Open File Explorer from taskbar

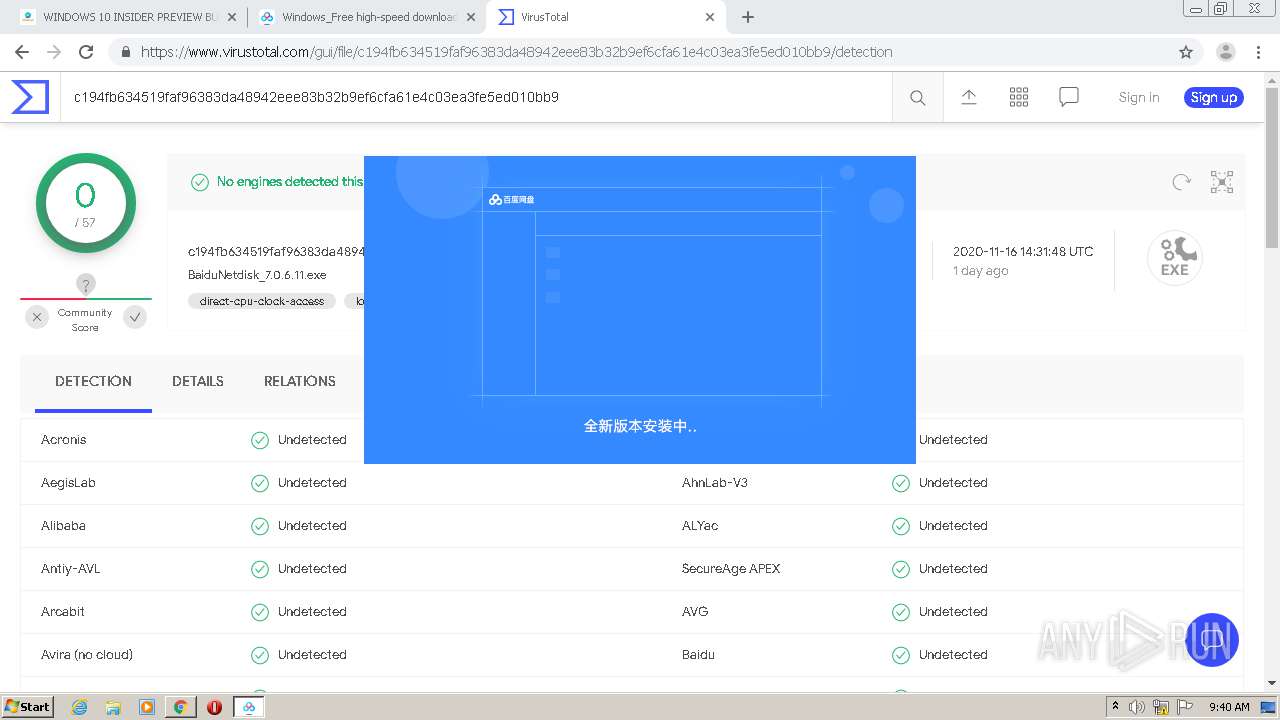click(113, 707)
